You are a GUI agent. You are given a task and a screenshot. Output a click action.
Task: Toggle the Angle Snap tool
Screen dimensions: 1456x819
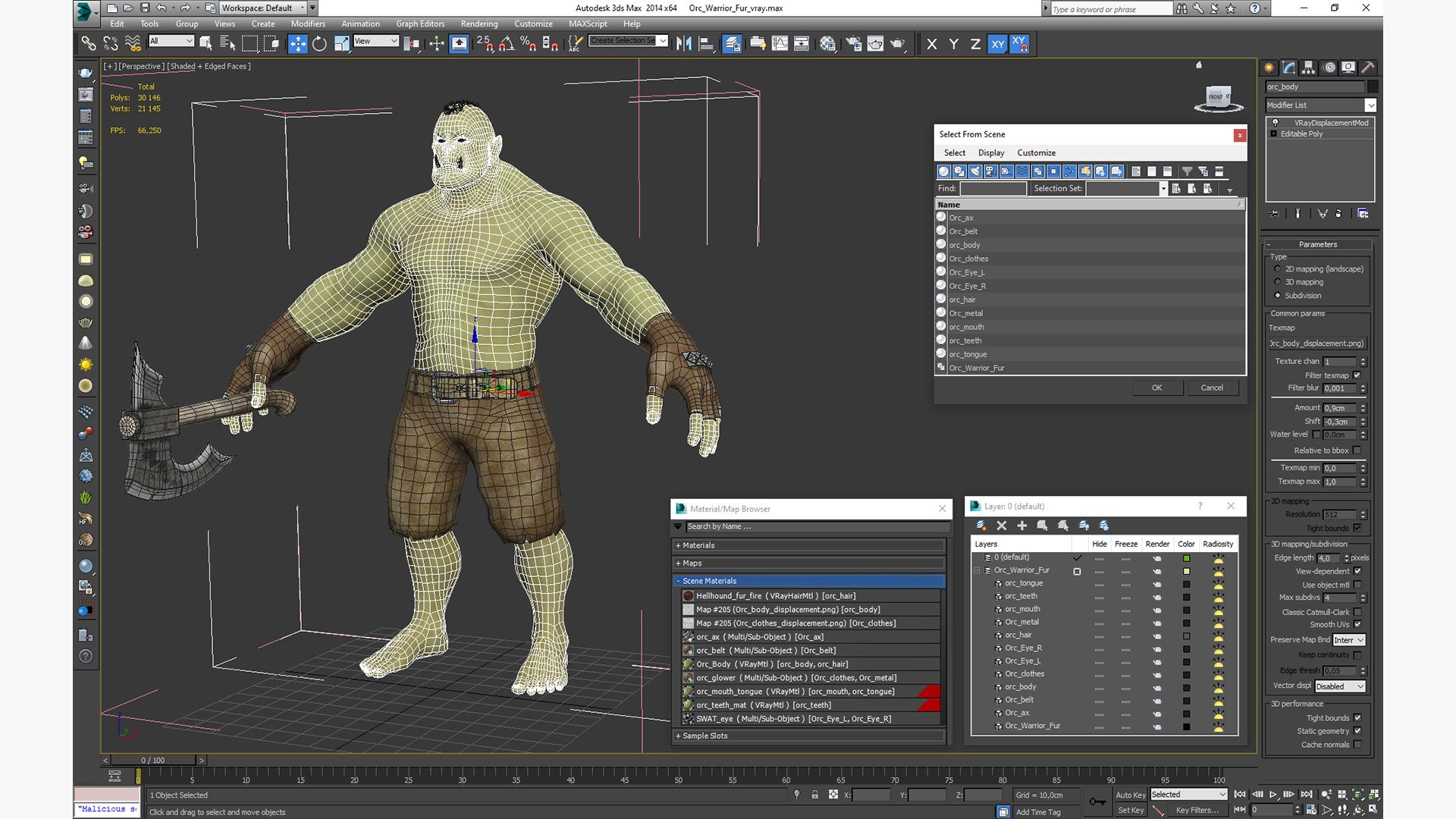[507, 44]
